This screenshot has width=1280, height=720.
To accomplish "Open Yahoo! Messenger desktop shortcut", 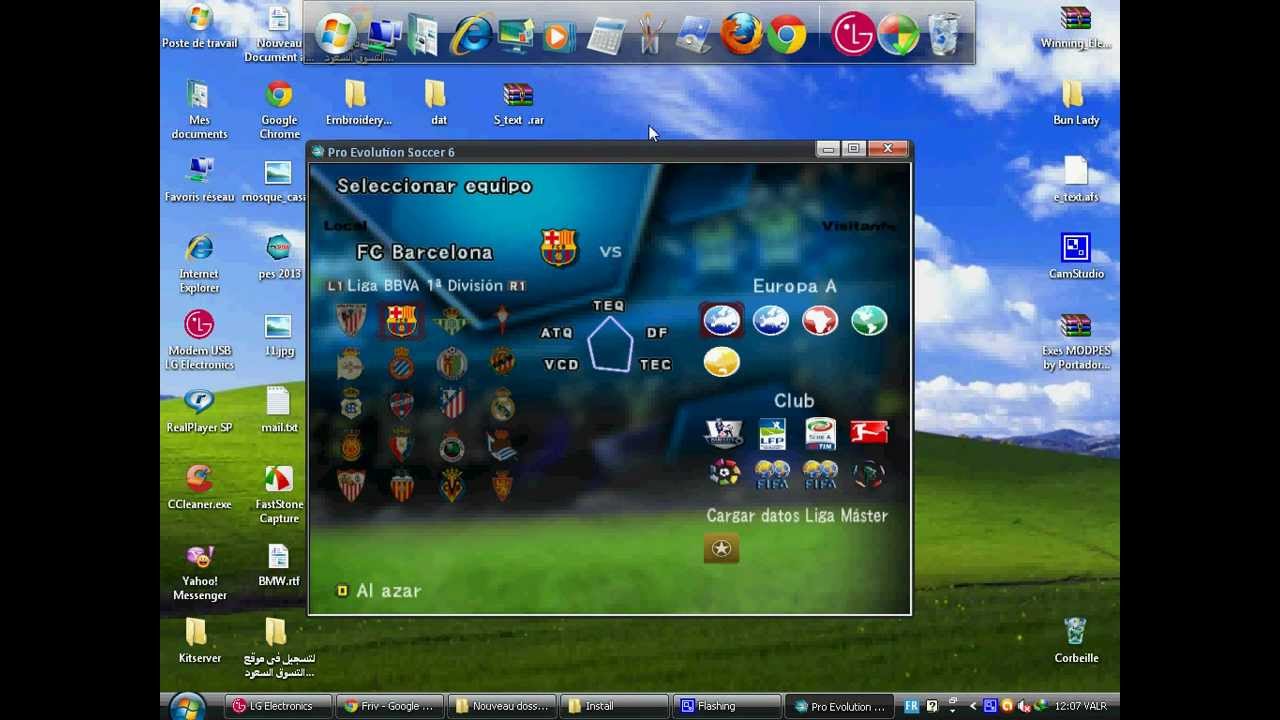I will (199, 572).
